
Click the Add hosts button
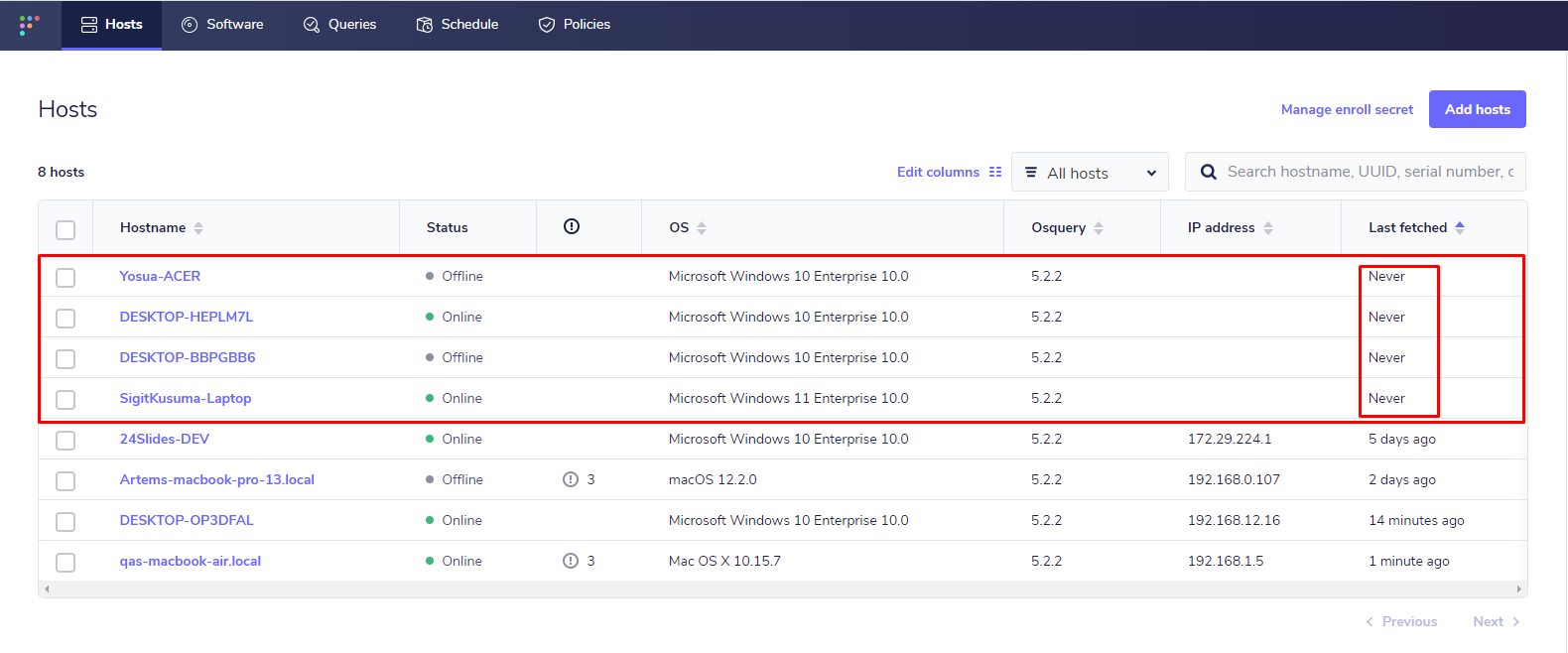[x=1477, y=109]
